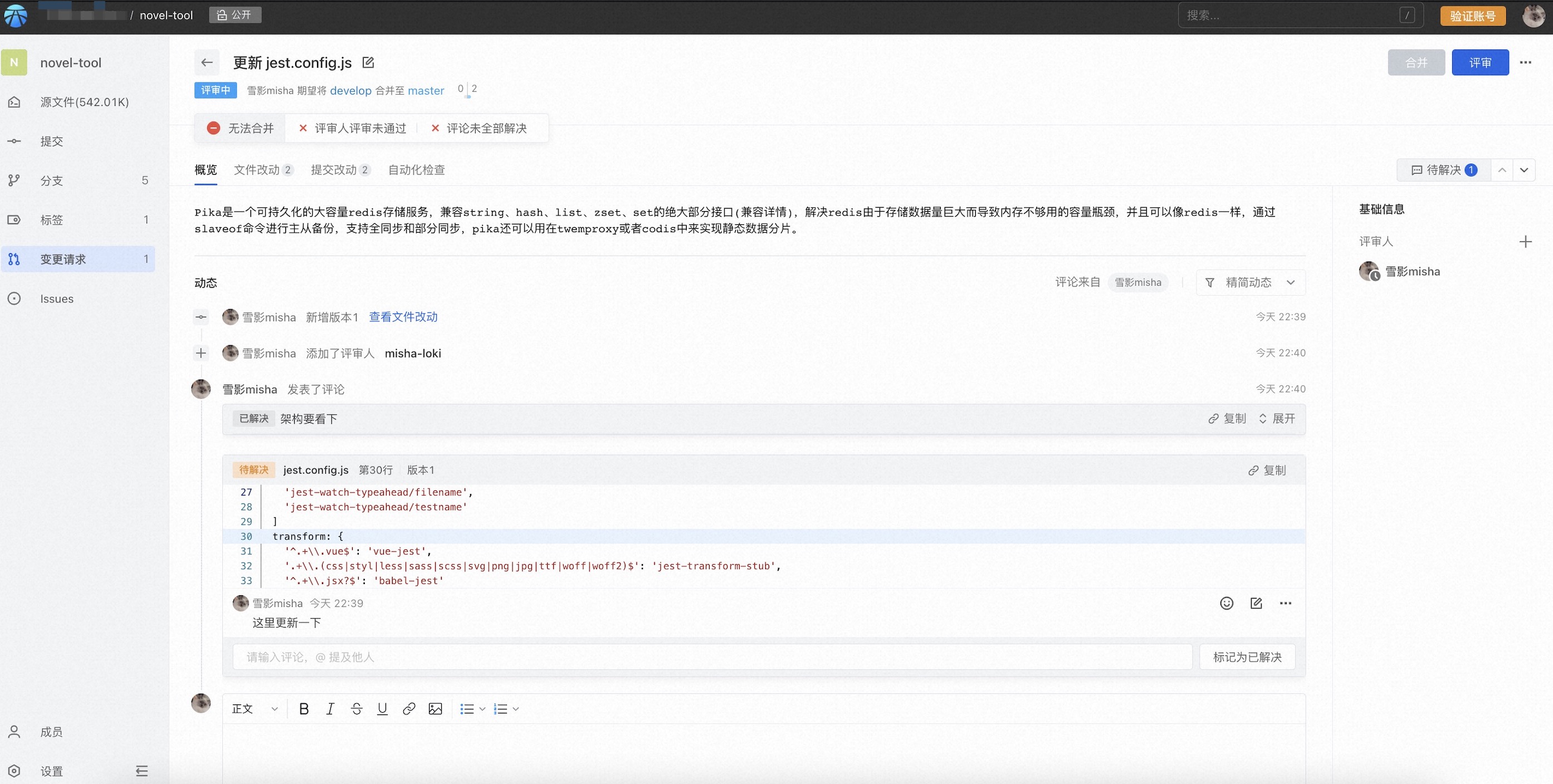Switch to the 提交改动 tab
Image resolution: width=1553 pixels, height=784 pixels.
point(340,170)
